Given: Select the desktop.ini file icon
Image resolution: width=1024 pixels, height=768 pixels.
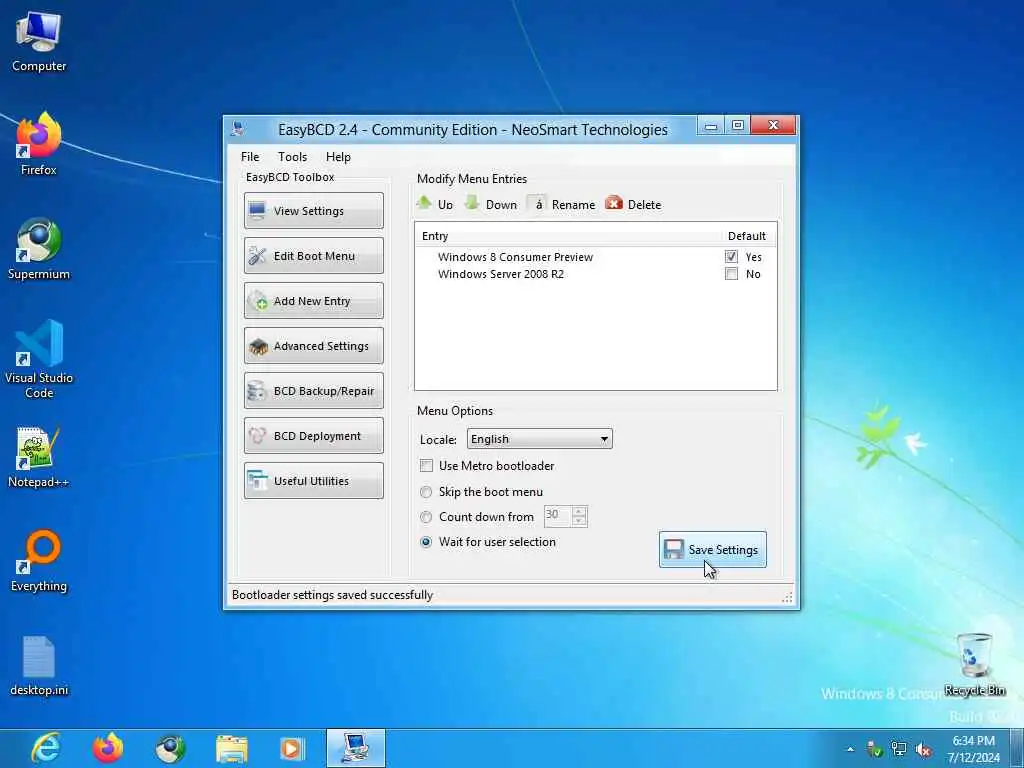Looking at the screenshot, I should [x=39, y=665].
